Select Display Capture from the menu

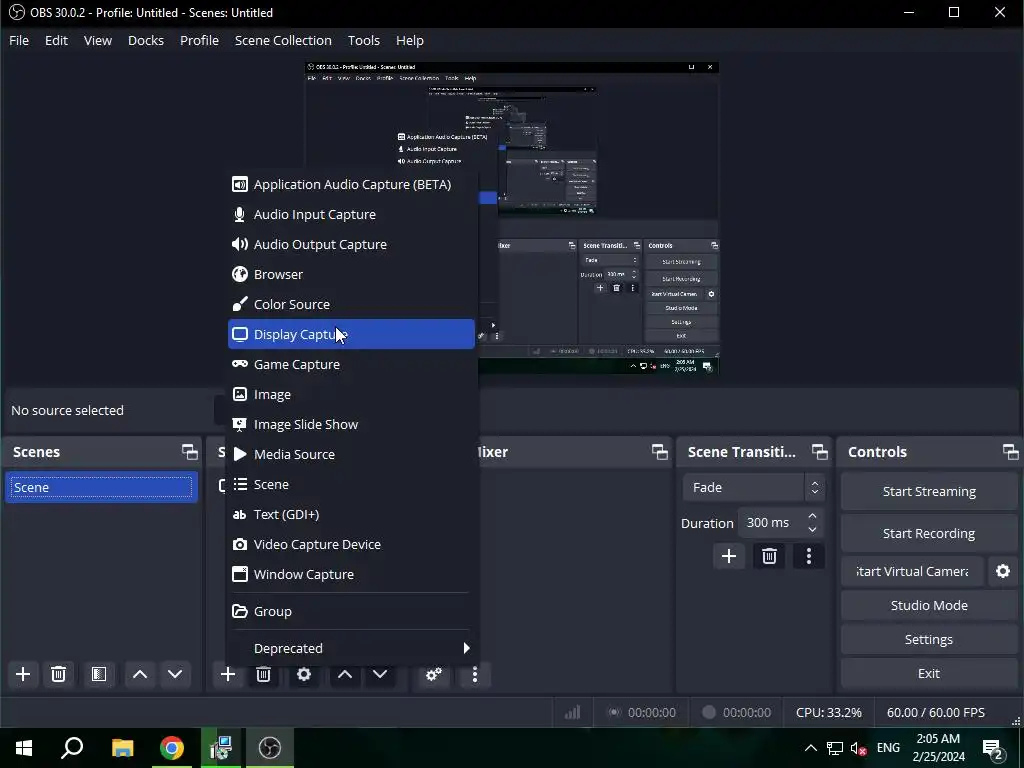(351, 334)
